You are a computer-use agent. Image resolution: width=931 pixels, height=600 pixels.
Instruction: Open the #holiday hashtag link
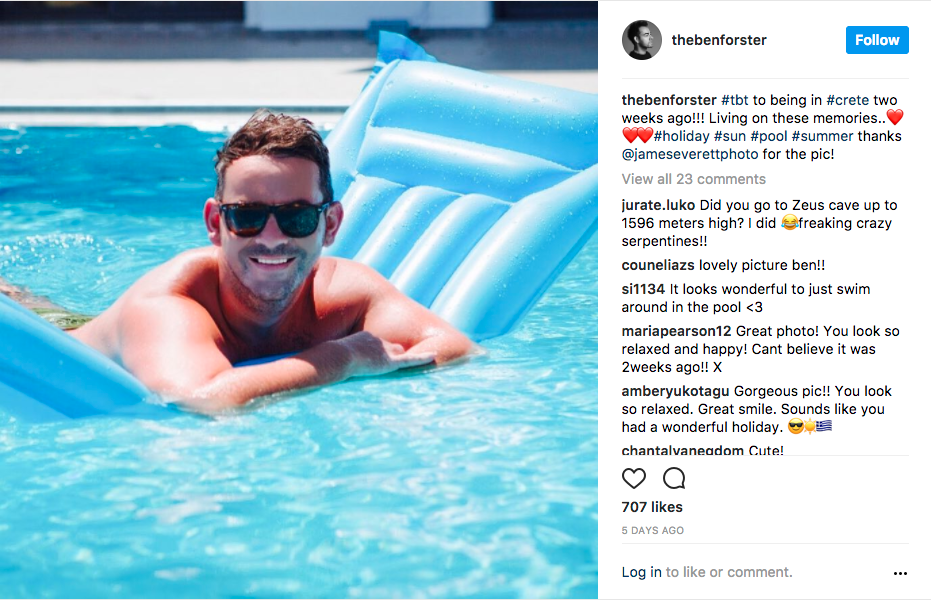click(682, 136)
